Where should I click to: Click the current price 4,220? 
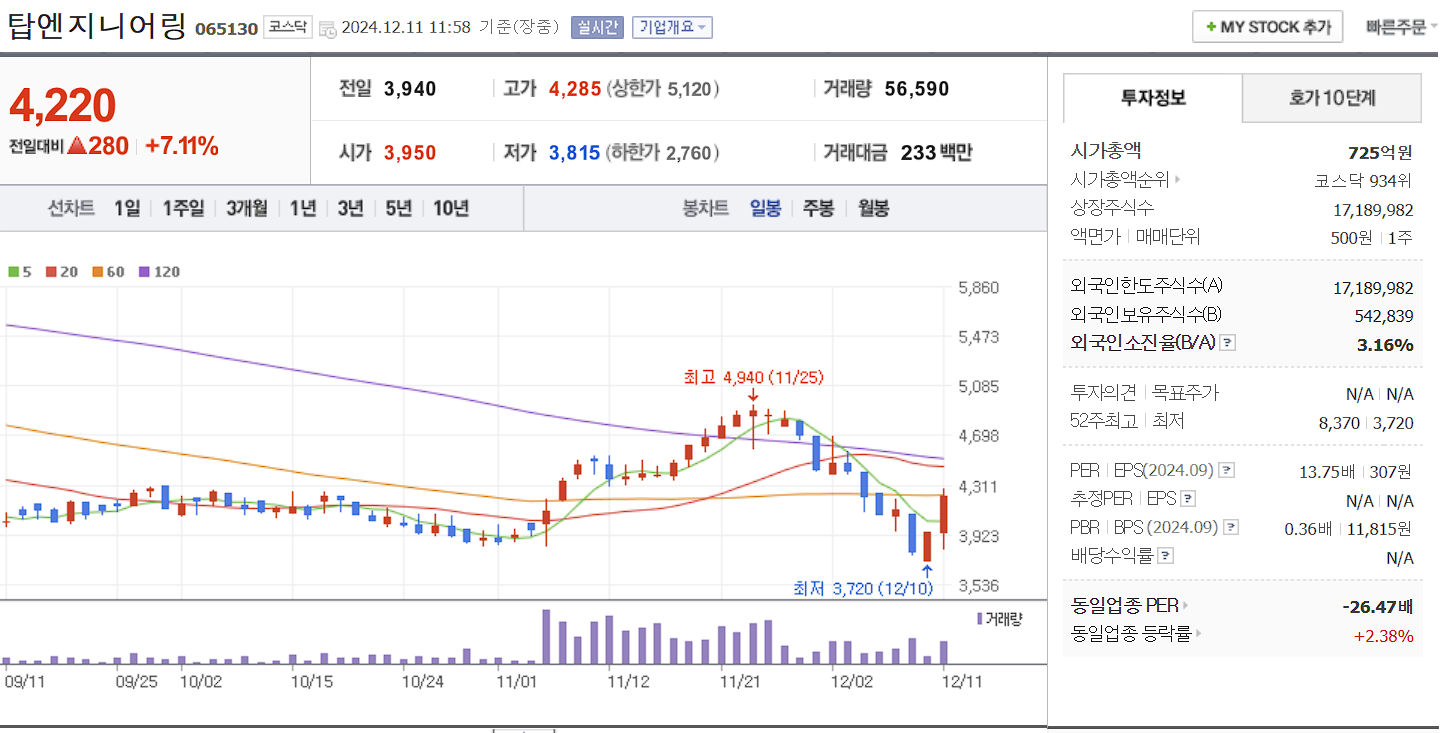coord(63,105)
